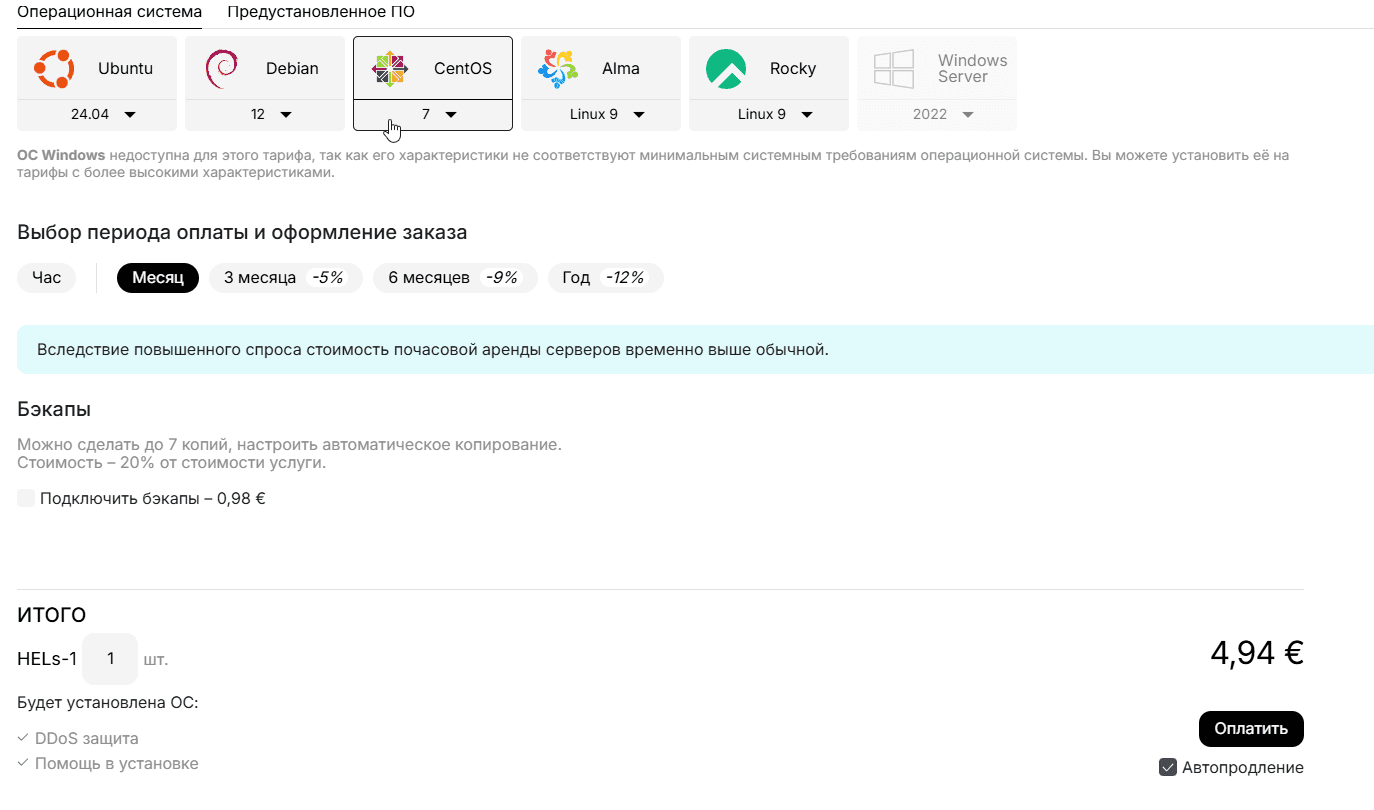Screen dimensions: 1374x810
Task: Click the HELs-1 quantity field
Action: pyautogui.click(x=110, y=659)
